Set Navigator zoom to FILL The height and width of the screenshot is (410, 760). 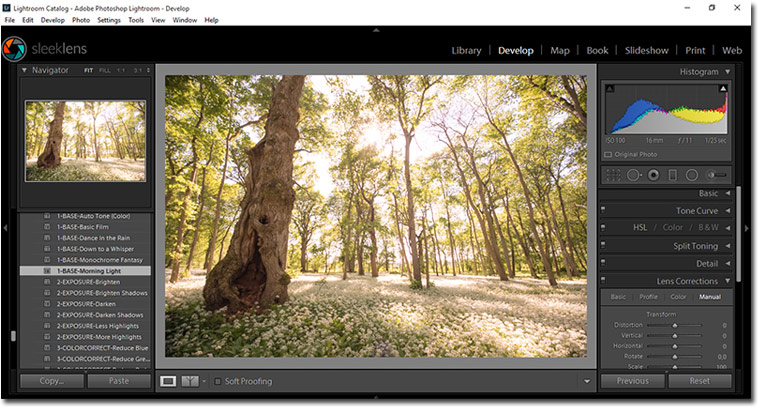point(105,70)
